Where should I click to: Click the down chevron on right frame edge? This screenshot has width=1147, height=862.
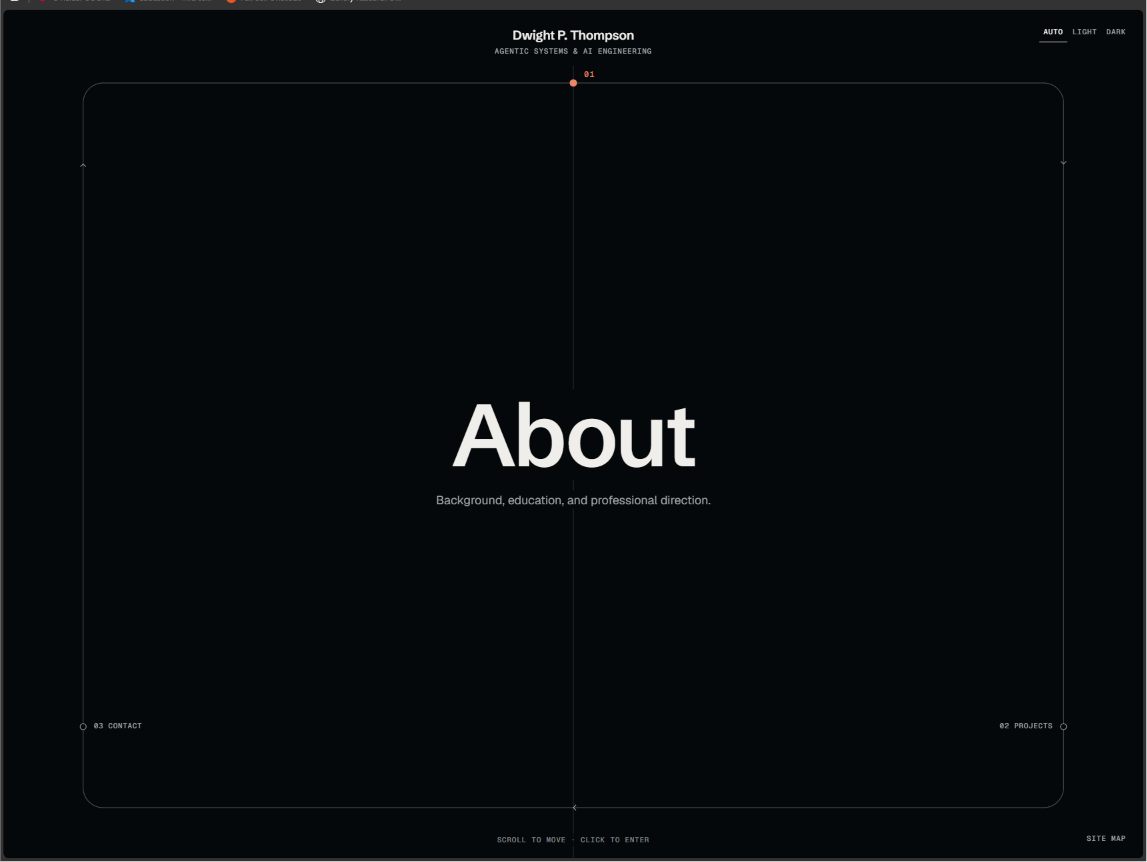[x=1064, y=162]
